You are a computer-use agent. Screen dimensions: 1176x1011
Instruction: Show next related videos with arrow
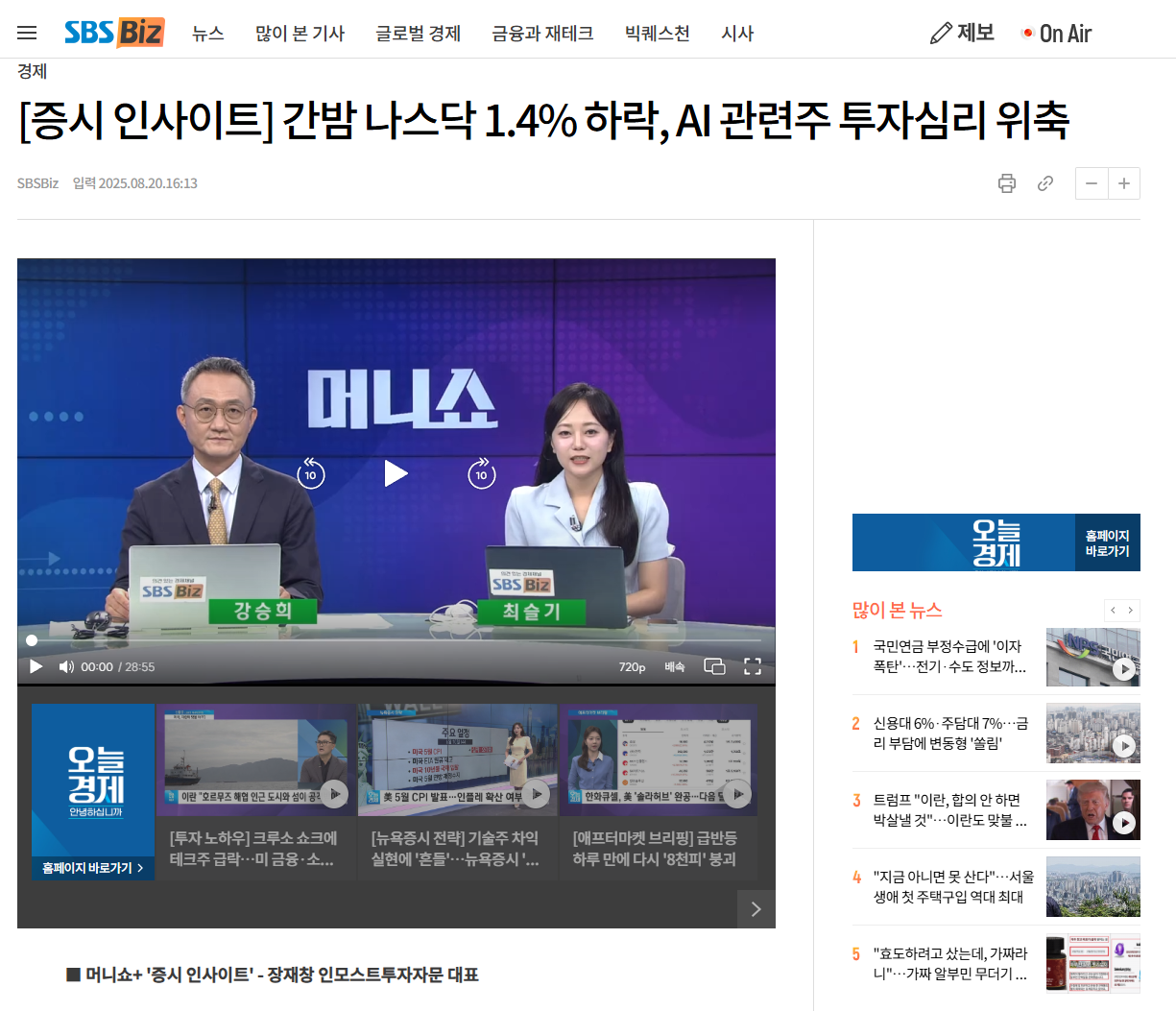pyautogui.click(x=756, y=909)
